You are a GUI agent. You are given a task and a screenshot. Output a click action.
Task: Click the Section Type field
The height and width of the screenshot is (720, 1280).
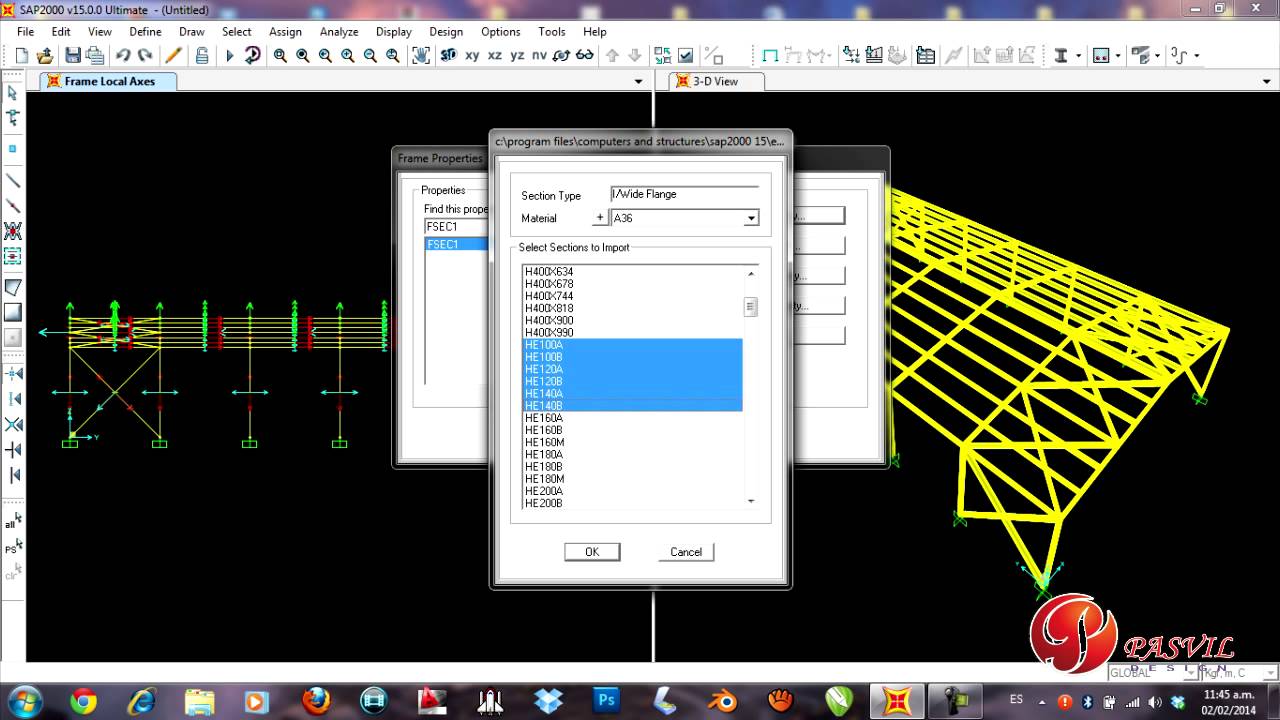[x=684, y=195]
